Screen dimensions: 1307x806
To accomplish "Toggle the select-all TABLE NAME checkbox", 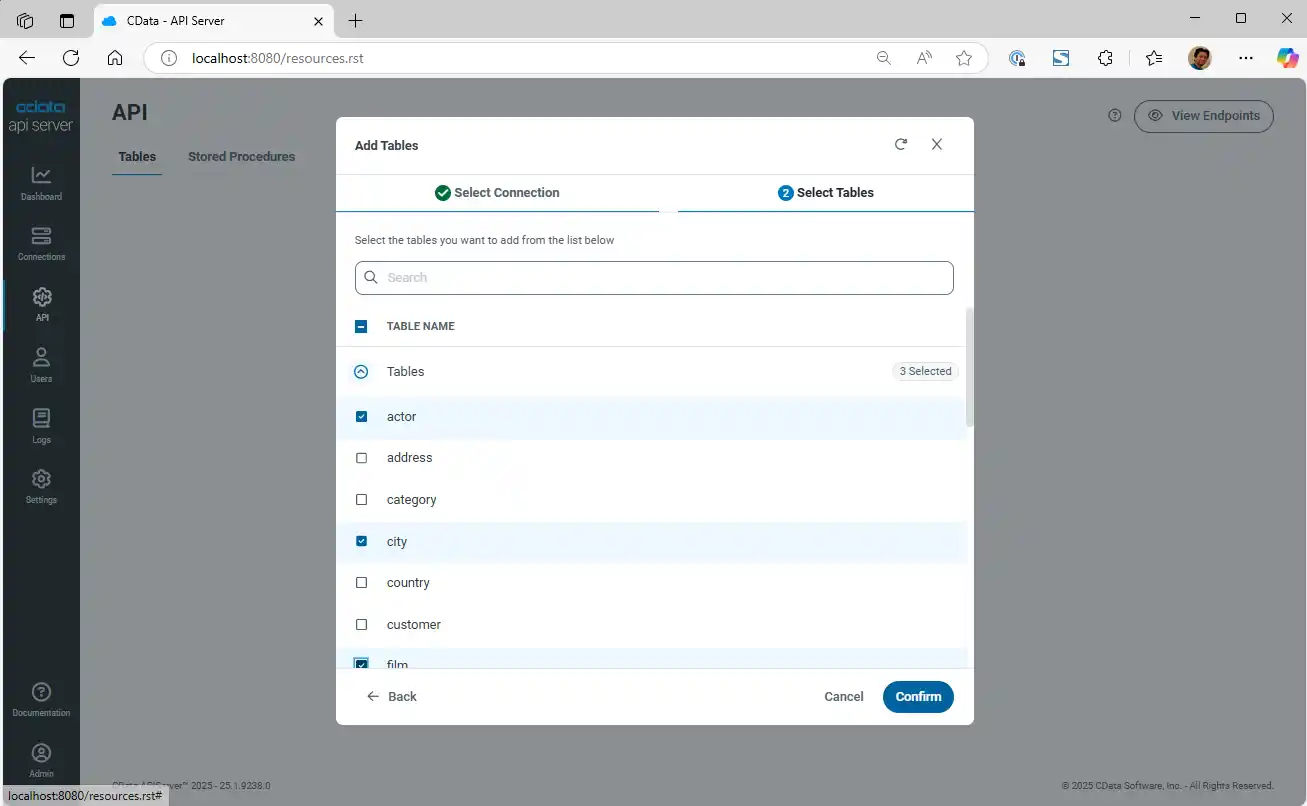I will [x=362, y=327].
